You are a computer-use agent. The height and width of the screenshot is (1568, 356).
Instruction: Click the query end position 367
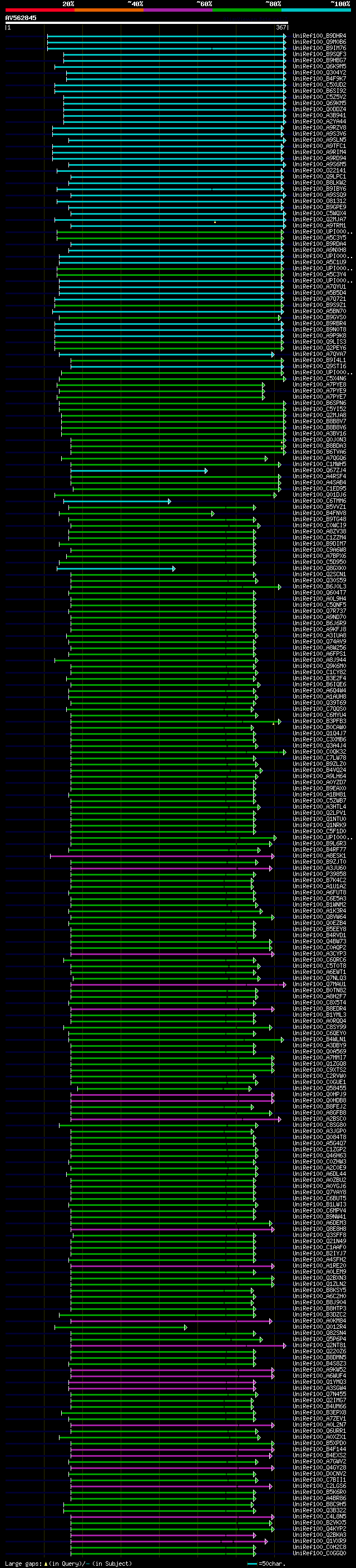tap(281, 27)
